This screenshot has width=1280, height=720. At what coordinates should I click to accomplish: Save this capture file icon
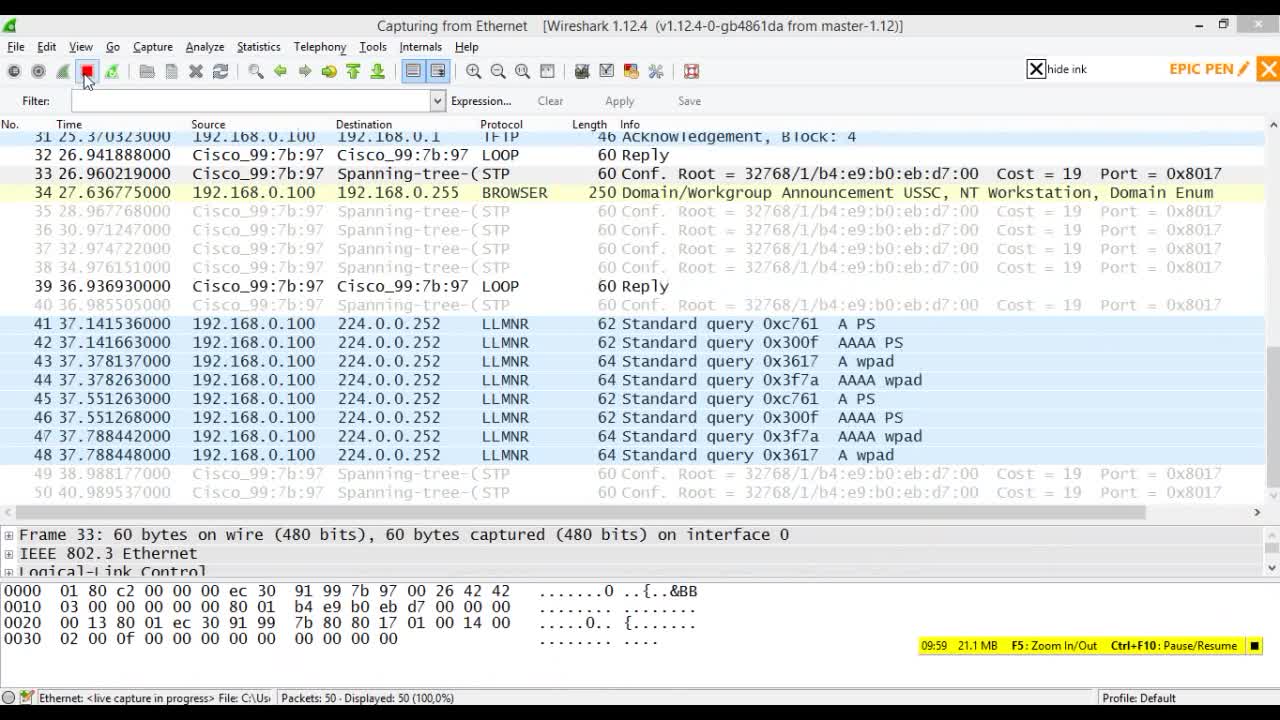[x=171, y=71]
